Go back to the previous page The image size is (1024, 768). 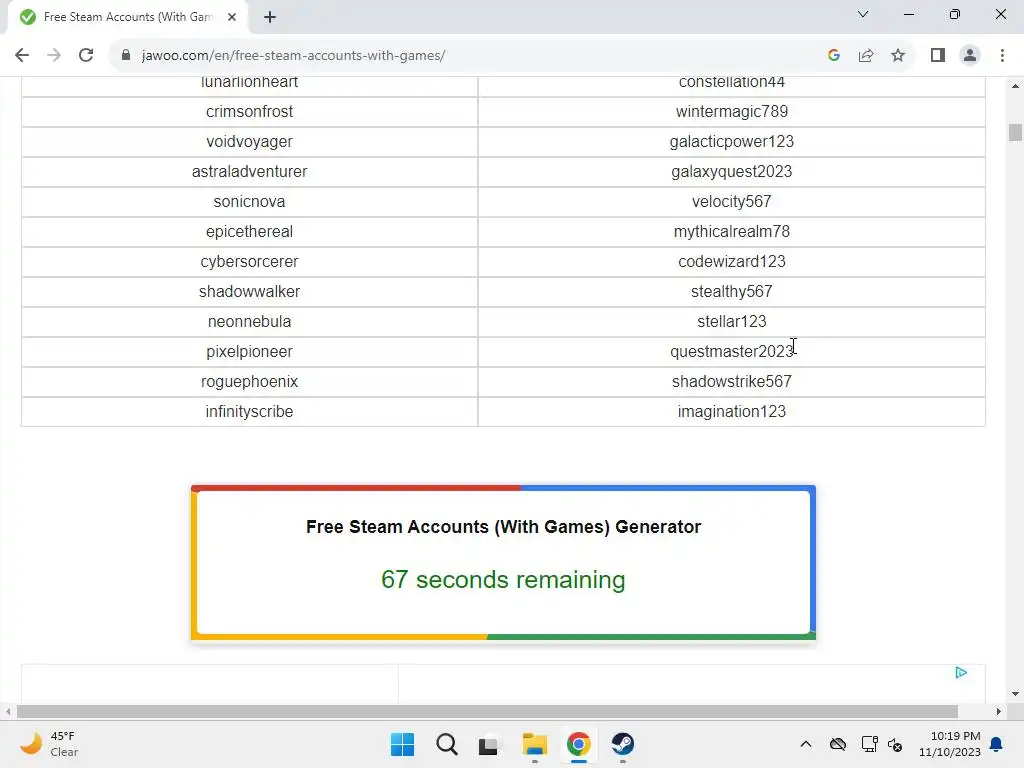[22, 56]
